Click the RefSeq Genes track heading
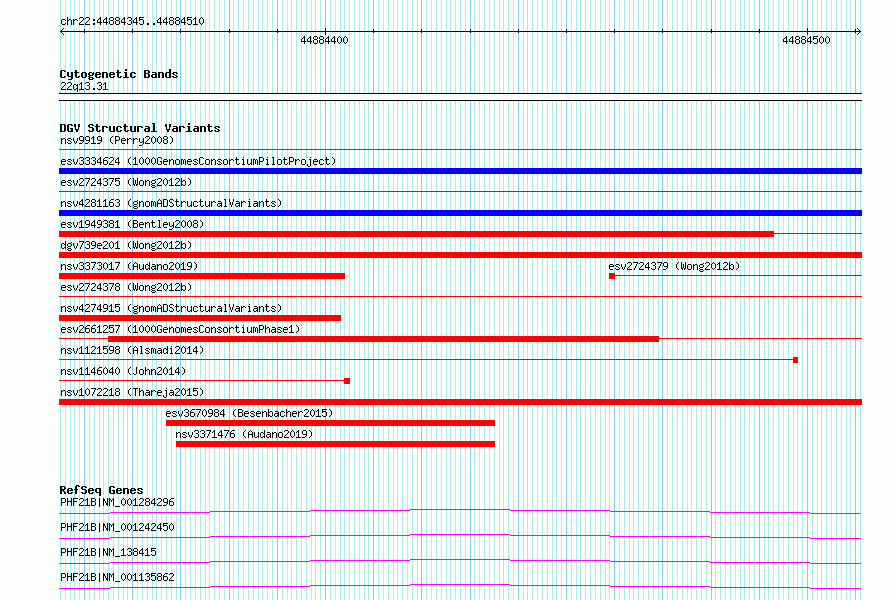This screenshot has width=890, height=600. point(101,490)
